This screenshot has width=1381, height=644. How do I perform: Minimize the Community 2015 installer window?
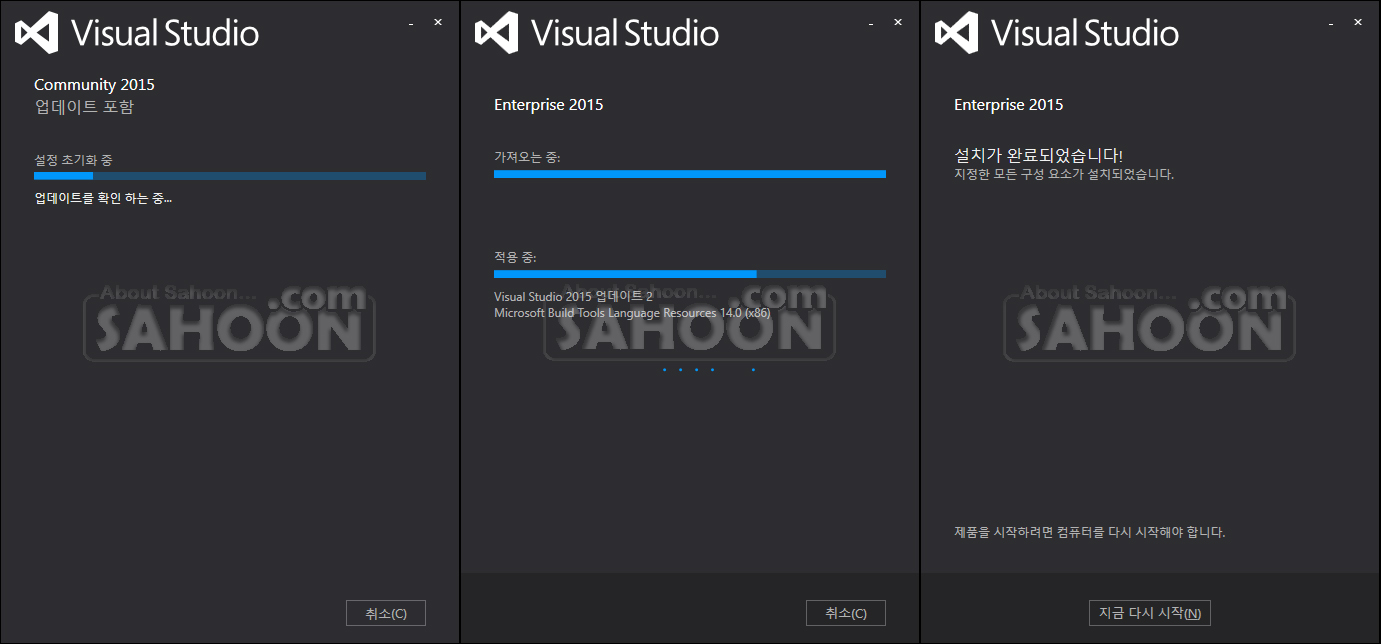point(411,23)
